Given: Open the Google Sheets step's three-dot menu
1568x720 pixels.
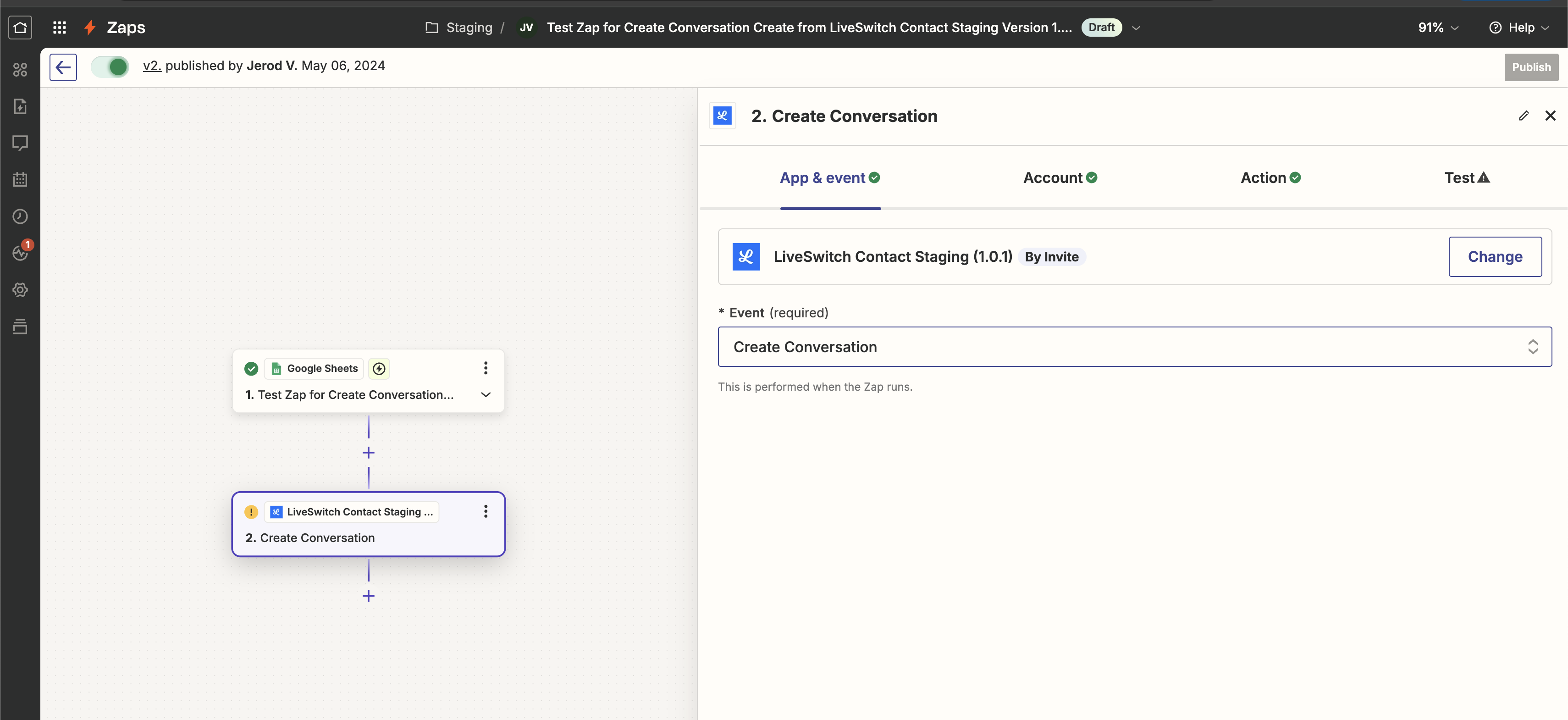Looking at the screenshot, I should pos(486,368).
